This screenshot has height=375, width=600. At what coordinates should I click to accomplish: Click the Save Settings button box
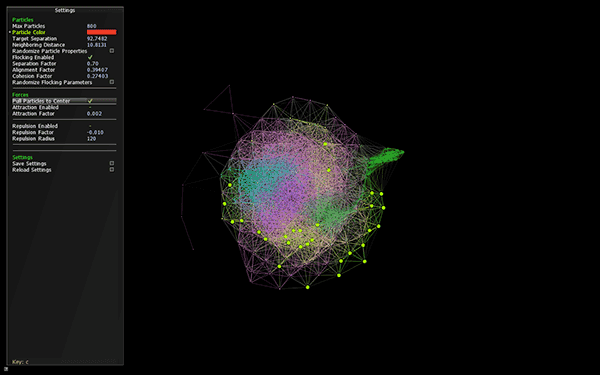(112, 163)
